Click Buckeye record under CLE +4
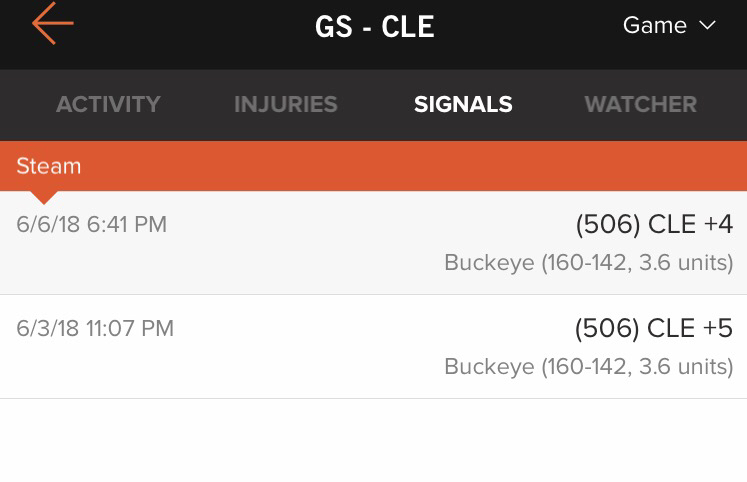The width and height of the screenshot is (747, 482). coord(588,262)
